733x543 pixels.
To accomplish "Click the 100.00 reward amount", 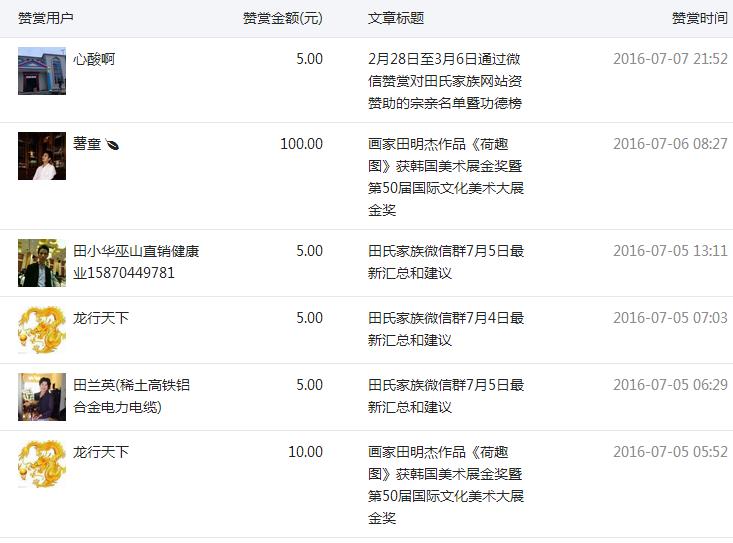I will pos(302,144).
